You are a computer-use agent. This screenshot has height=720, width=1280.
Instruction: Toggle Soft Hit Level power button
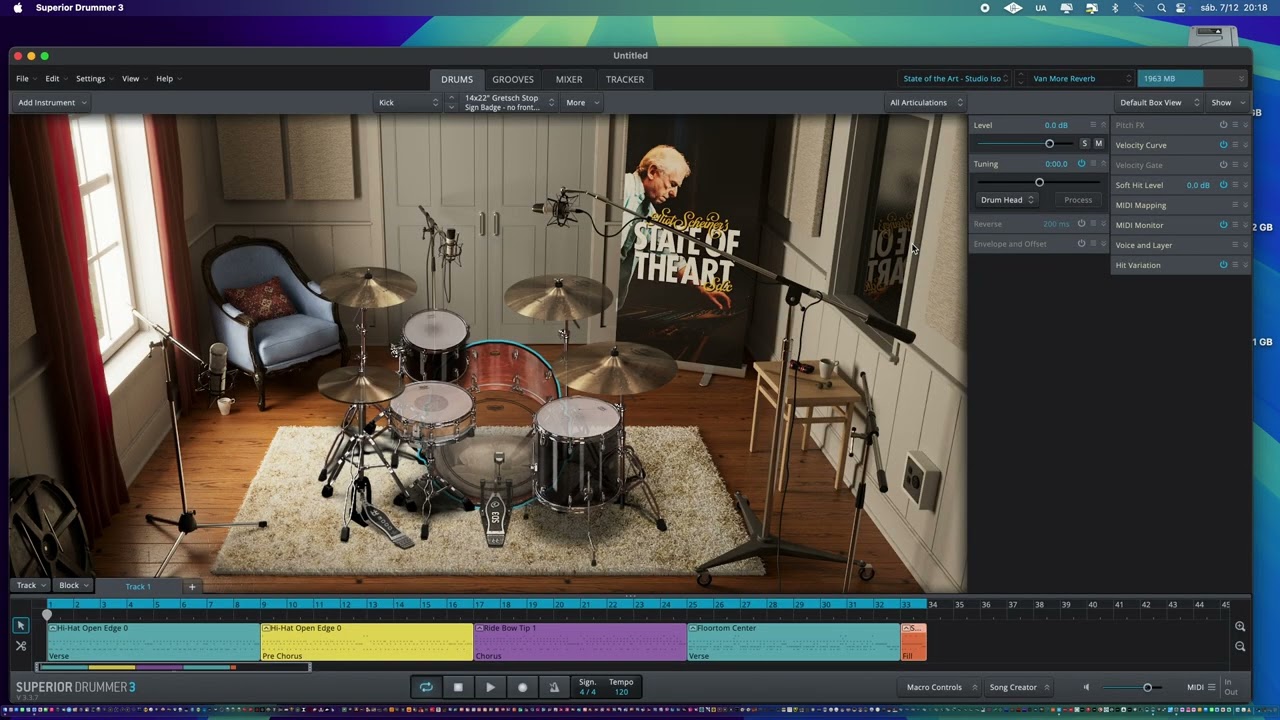pyautogui.click(x=1223, y=185)
